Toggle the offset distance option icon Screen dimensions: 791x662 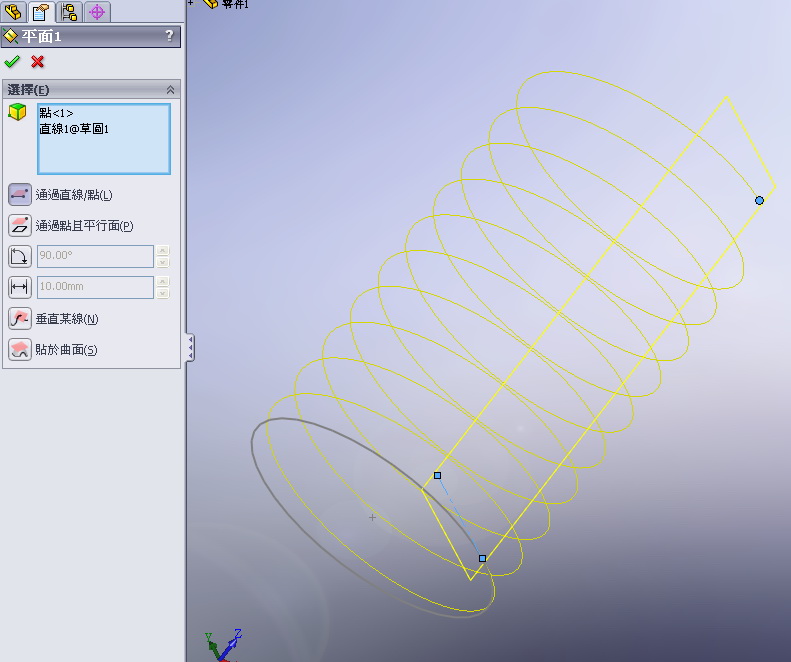coord(20,287)
